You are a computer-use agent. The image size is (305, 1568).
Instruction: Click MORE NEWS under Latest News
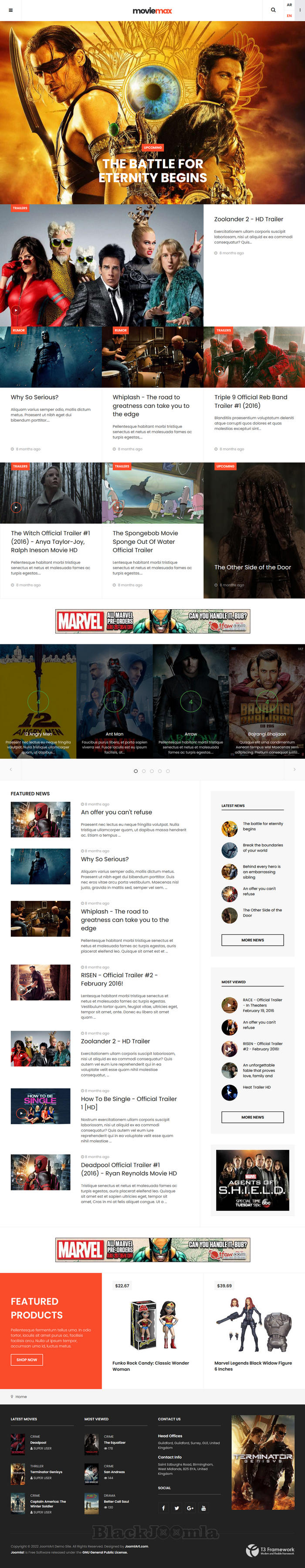click(252, 940)
